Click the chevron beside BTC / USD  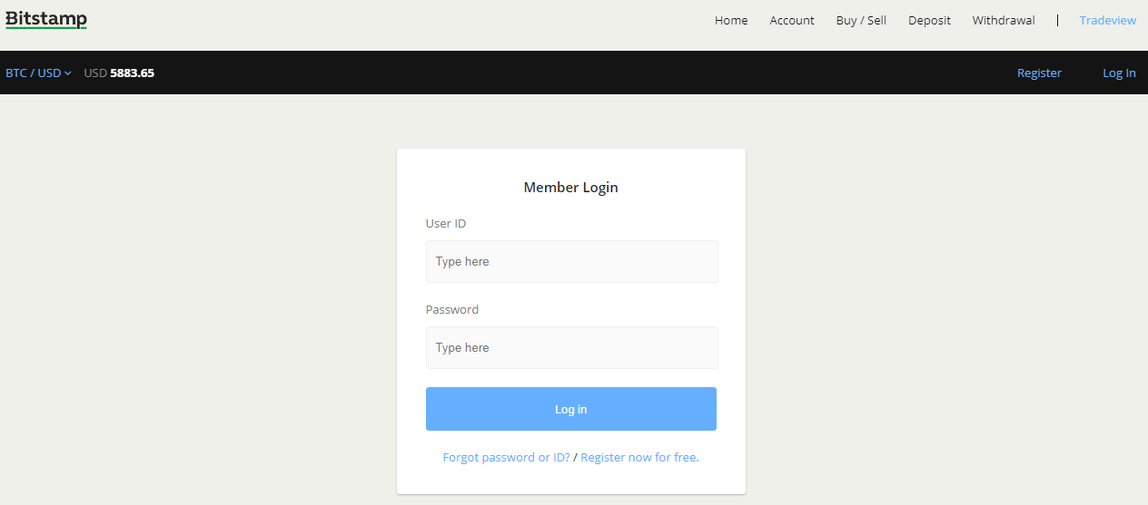(68, 74)
